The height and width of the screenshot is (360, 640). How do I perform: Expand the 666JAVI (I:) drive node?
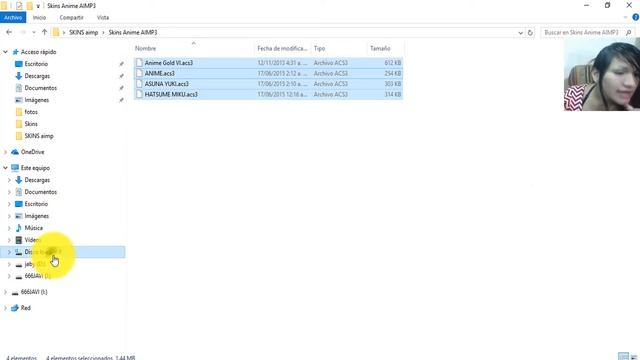point(5,292)
